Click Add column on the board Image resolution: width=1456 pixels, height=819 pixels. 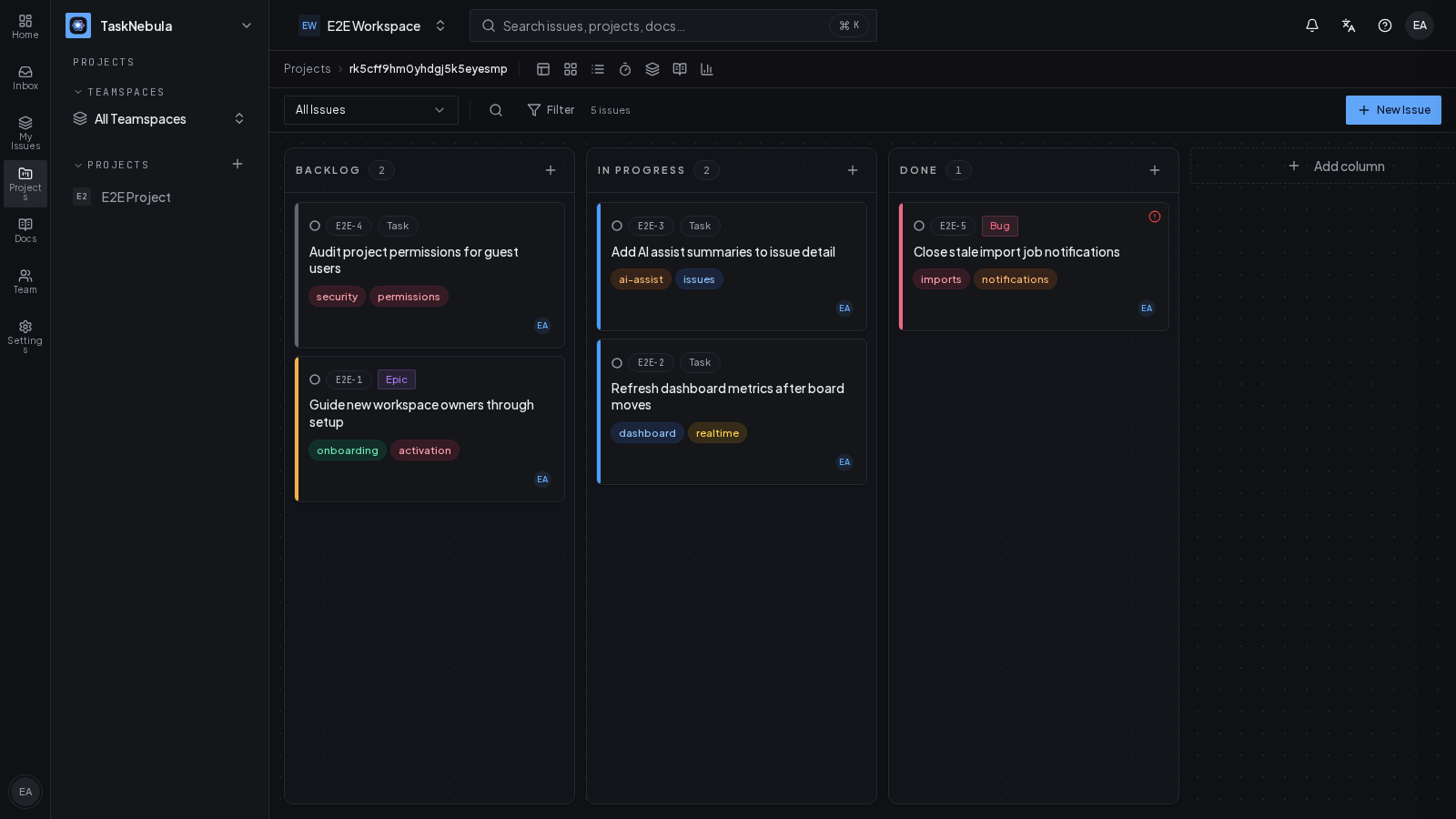pos(1337,166)
